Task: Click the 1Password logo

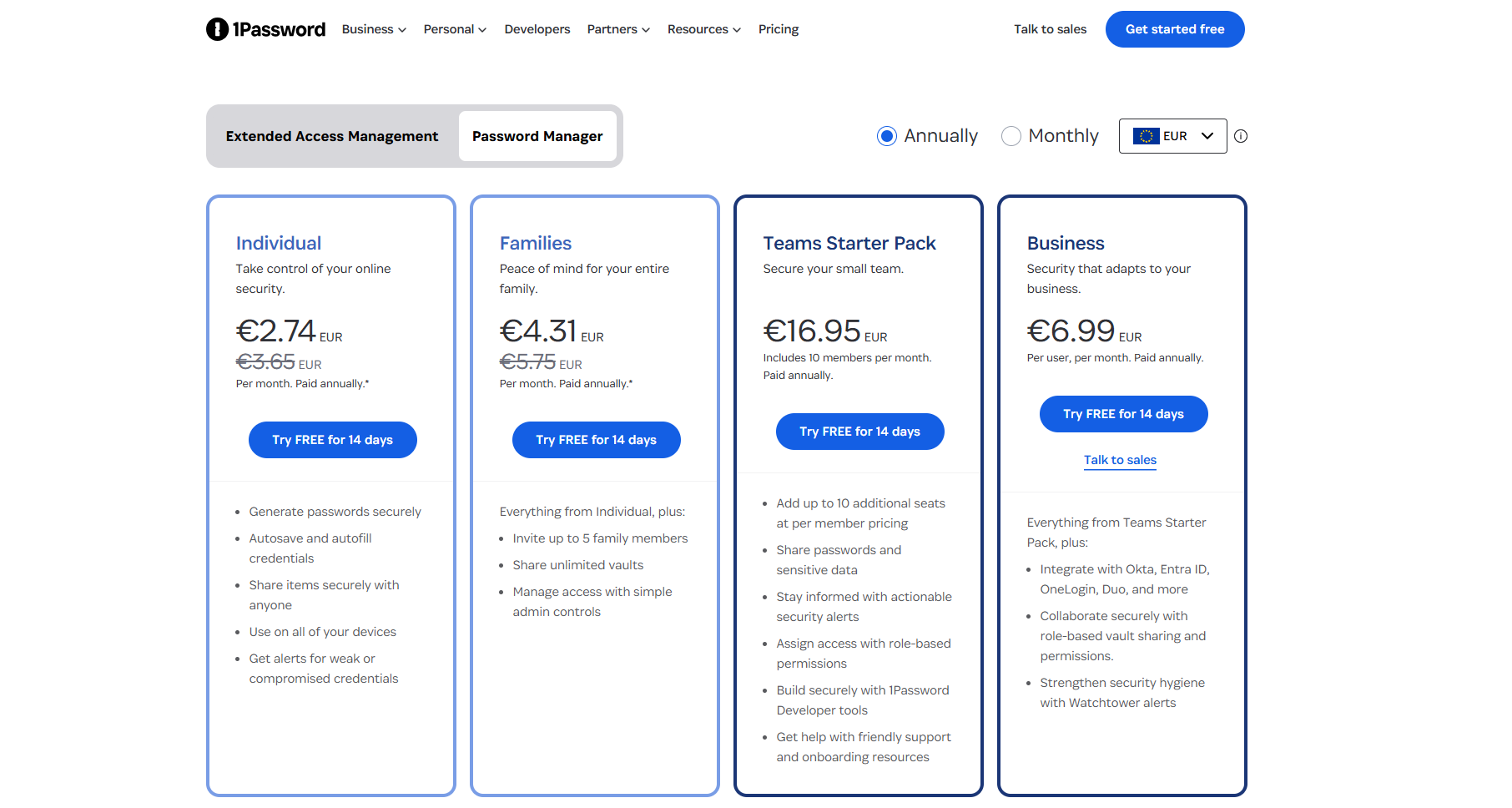Action: click(265, 29)
